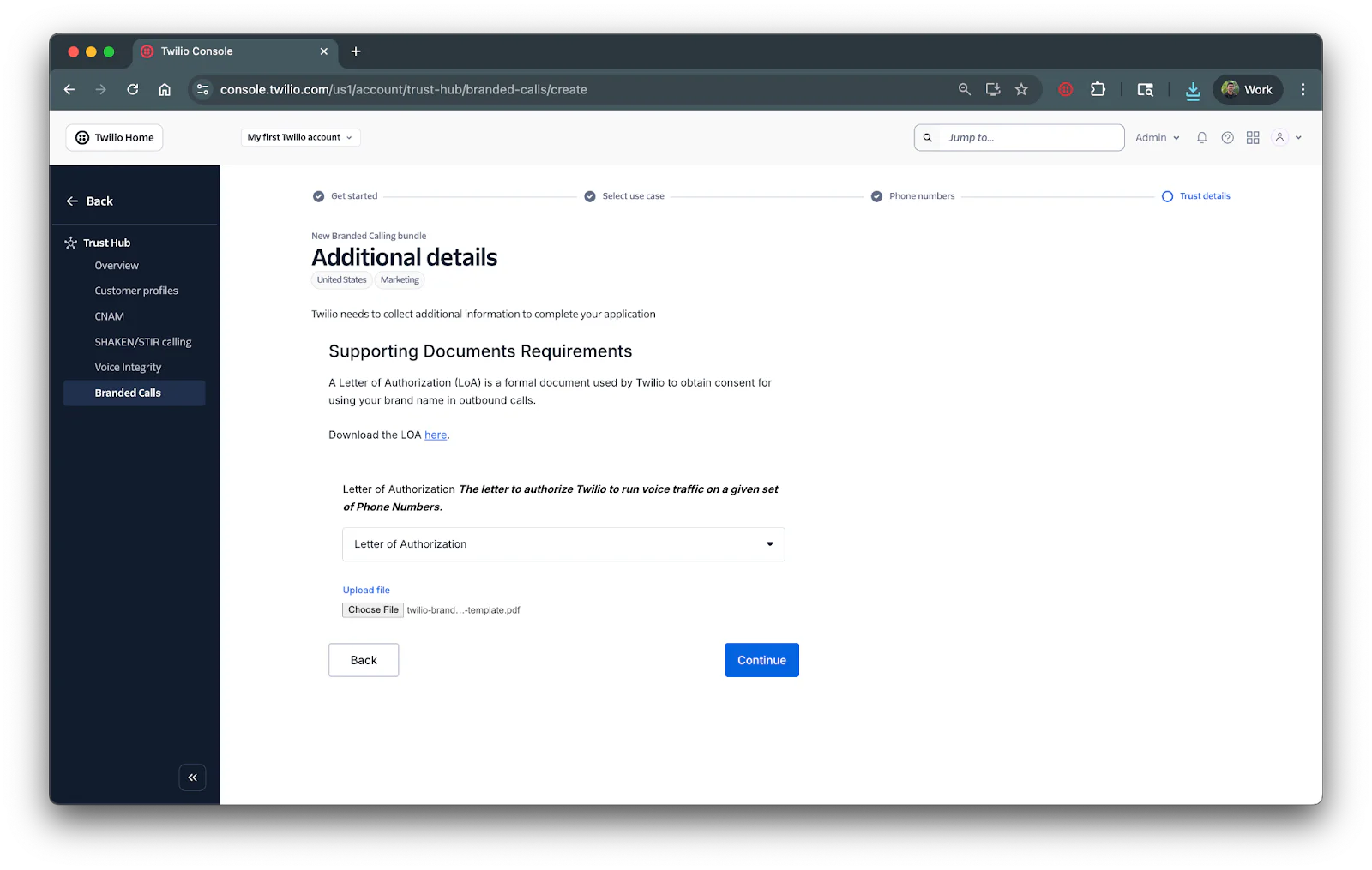Image resolution: width=1372 pixels, height=870 pixels.
Task: Open SHAKEN/STIR calling from sidebar
Action: 142,341
